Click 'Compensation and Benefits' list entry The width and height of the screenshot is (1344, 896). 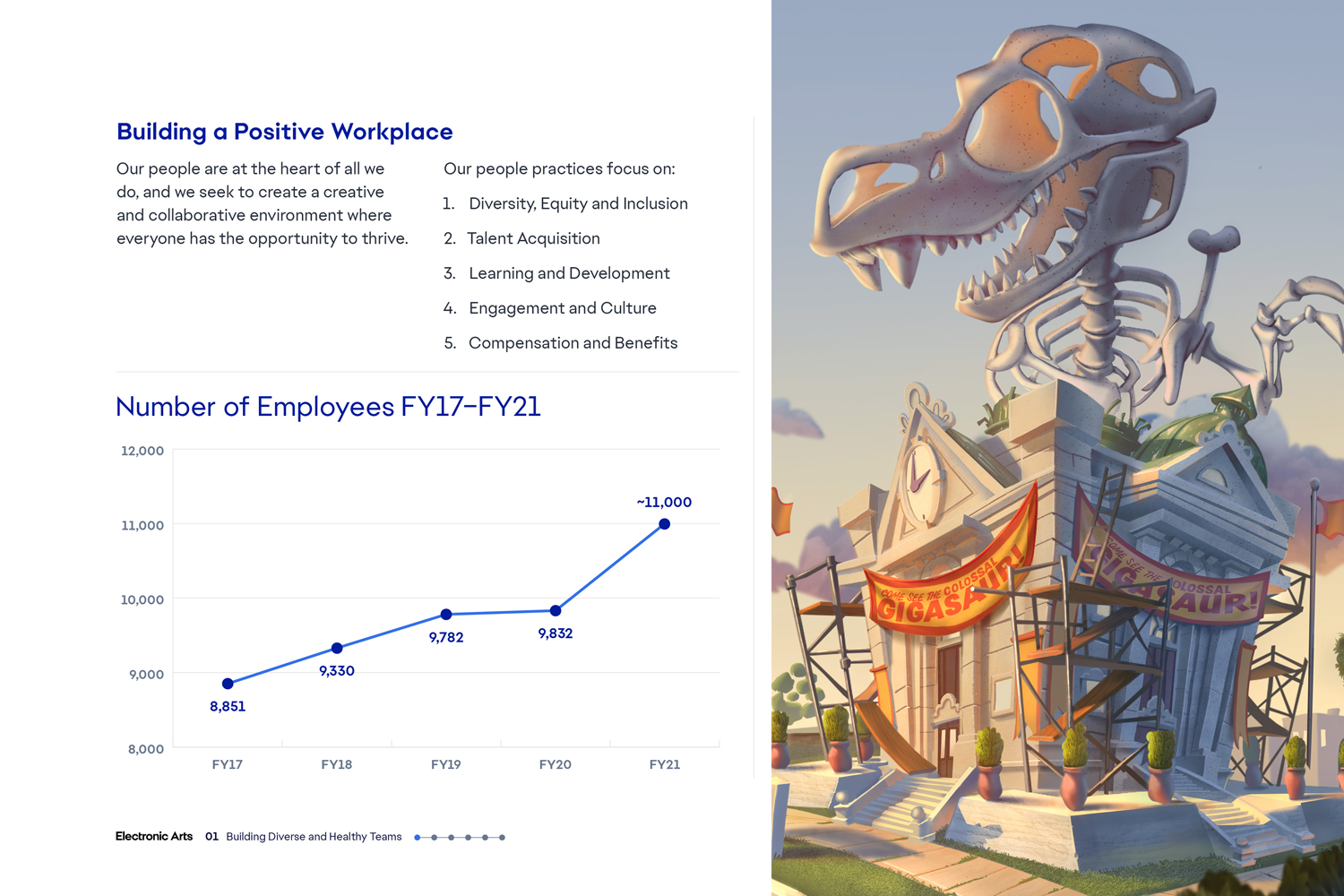coord(573,343)
